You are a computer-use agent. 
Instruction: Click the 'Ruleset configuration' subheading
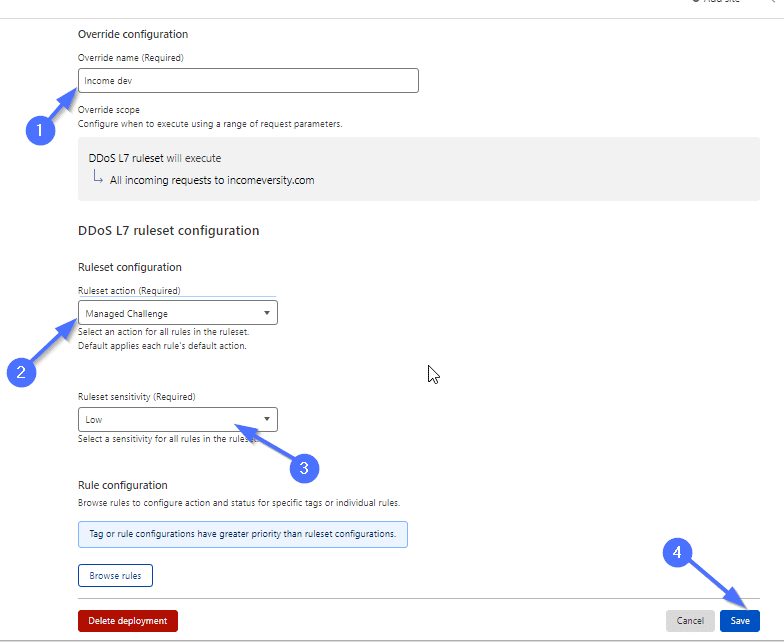click(x=130, y=267)
